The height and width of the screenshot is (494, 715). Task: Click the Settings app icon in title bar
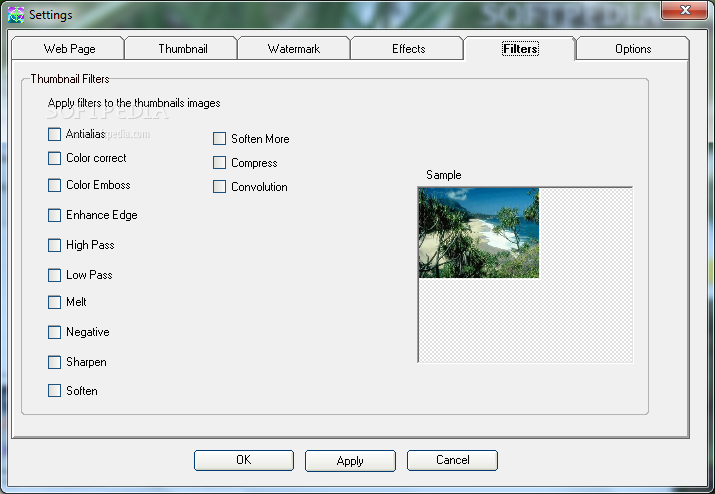point(16,15)
